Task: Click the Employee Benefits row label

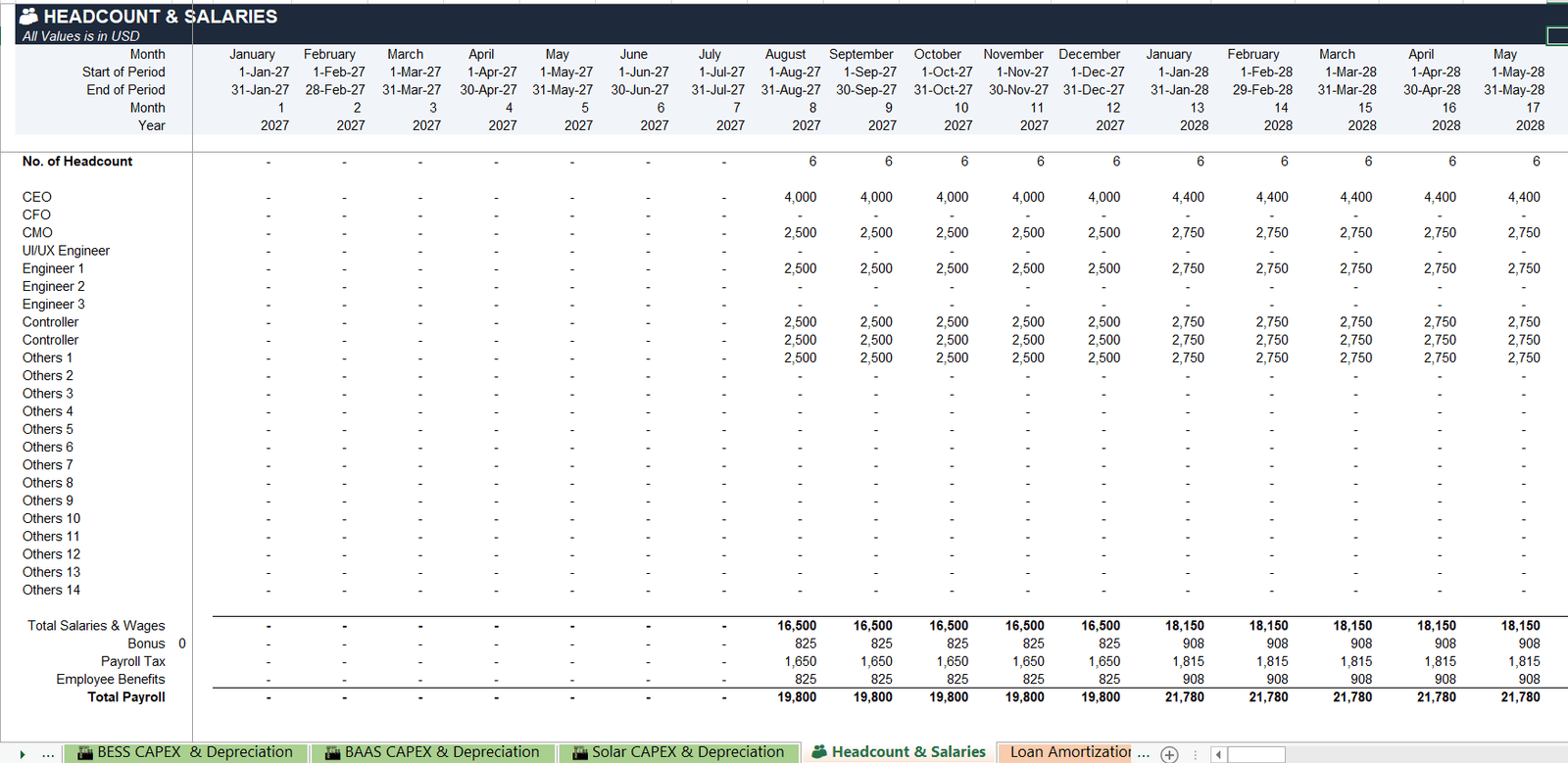Action: [x=111, y=679]
